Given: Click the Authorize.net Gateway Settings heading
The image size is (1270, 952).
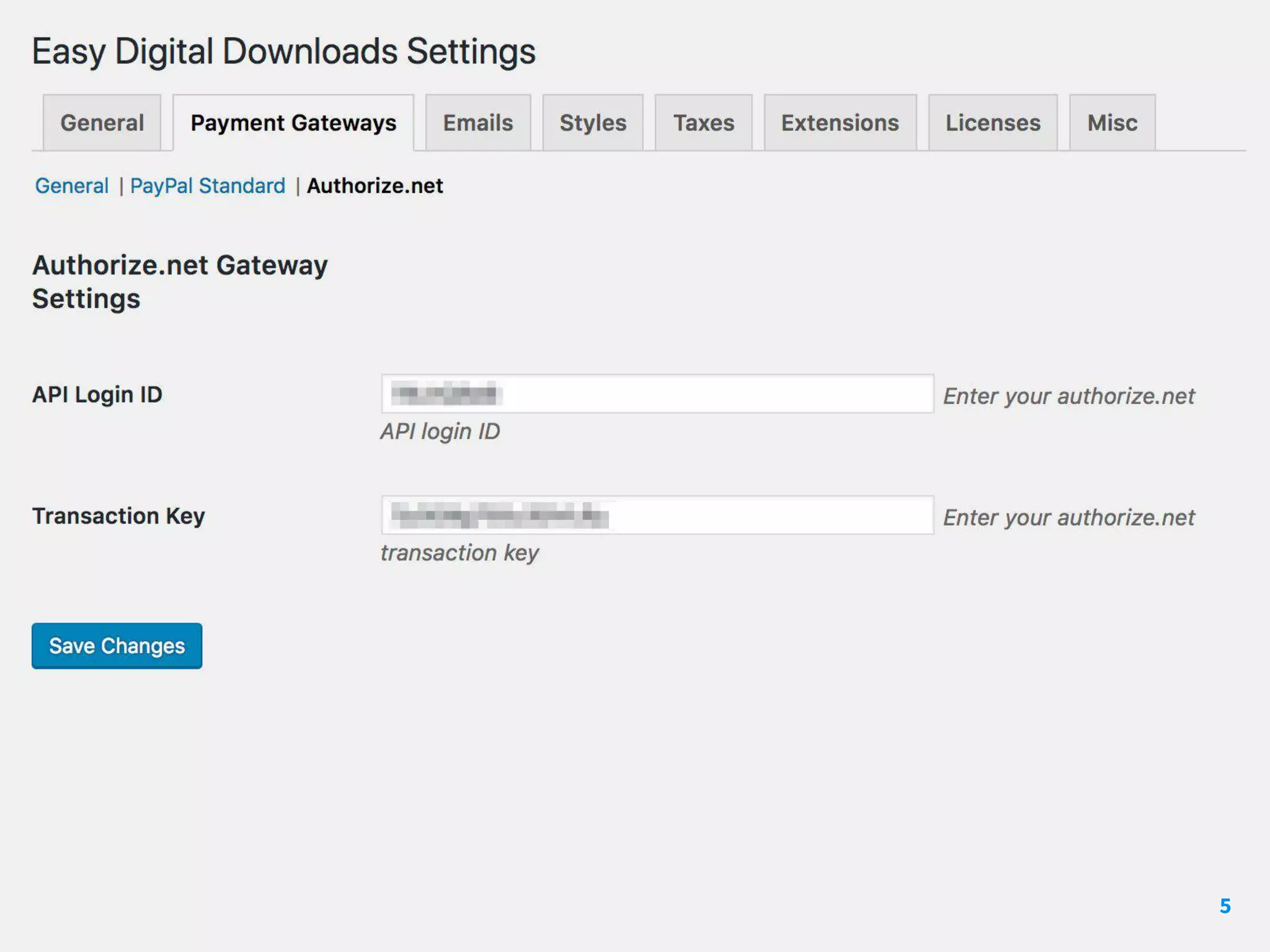Looking at the screenshot, I should tap(180, 282).
